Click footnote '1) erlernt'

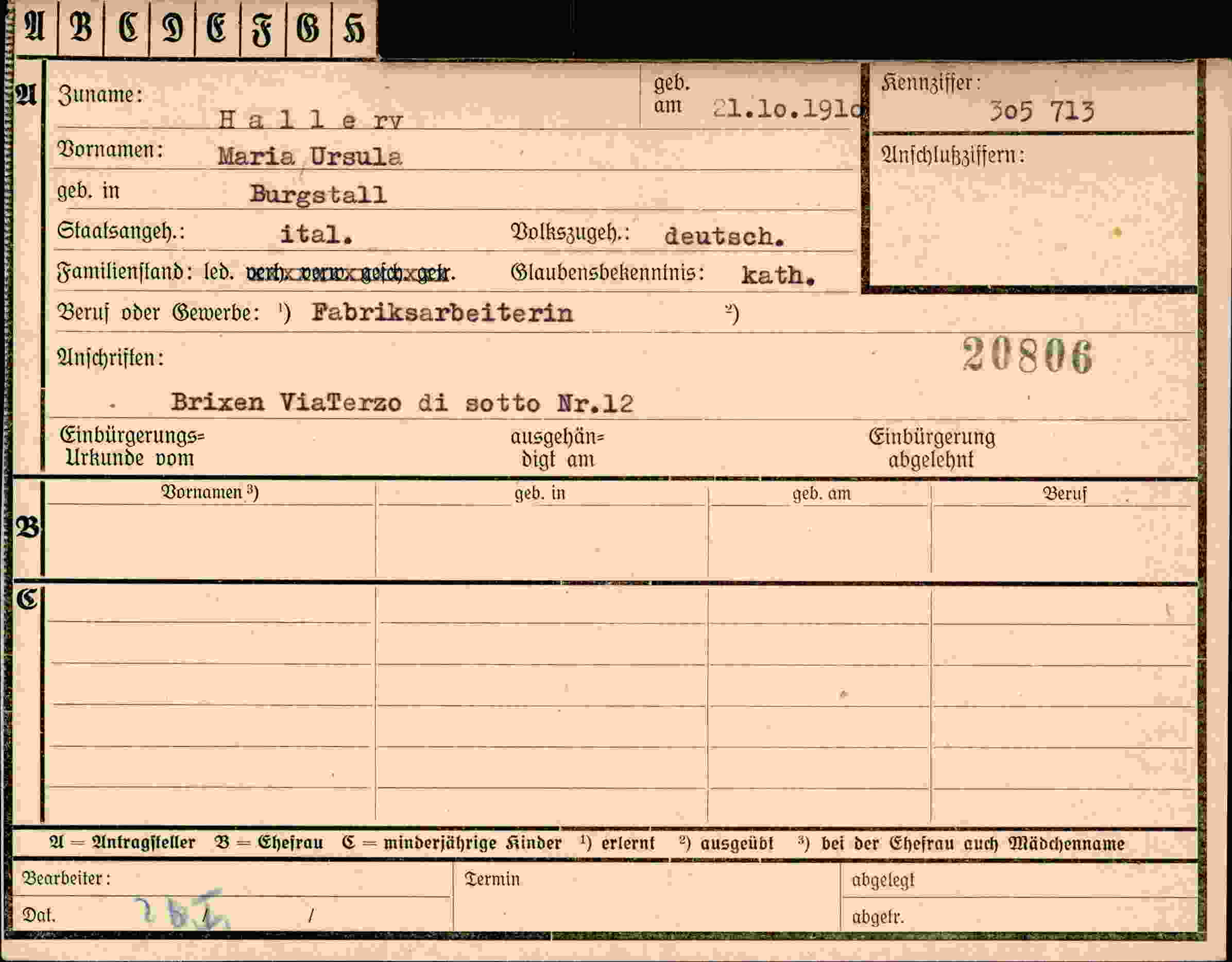(617, 843)
